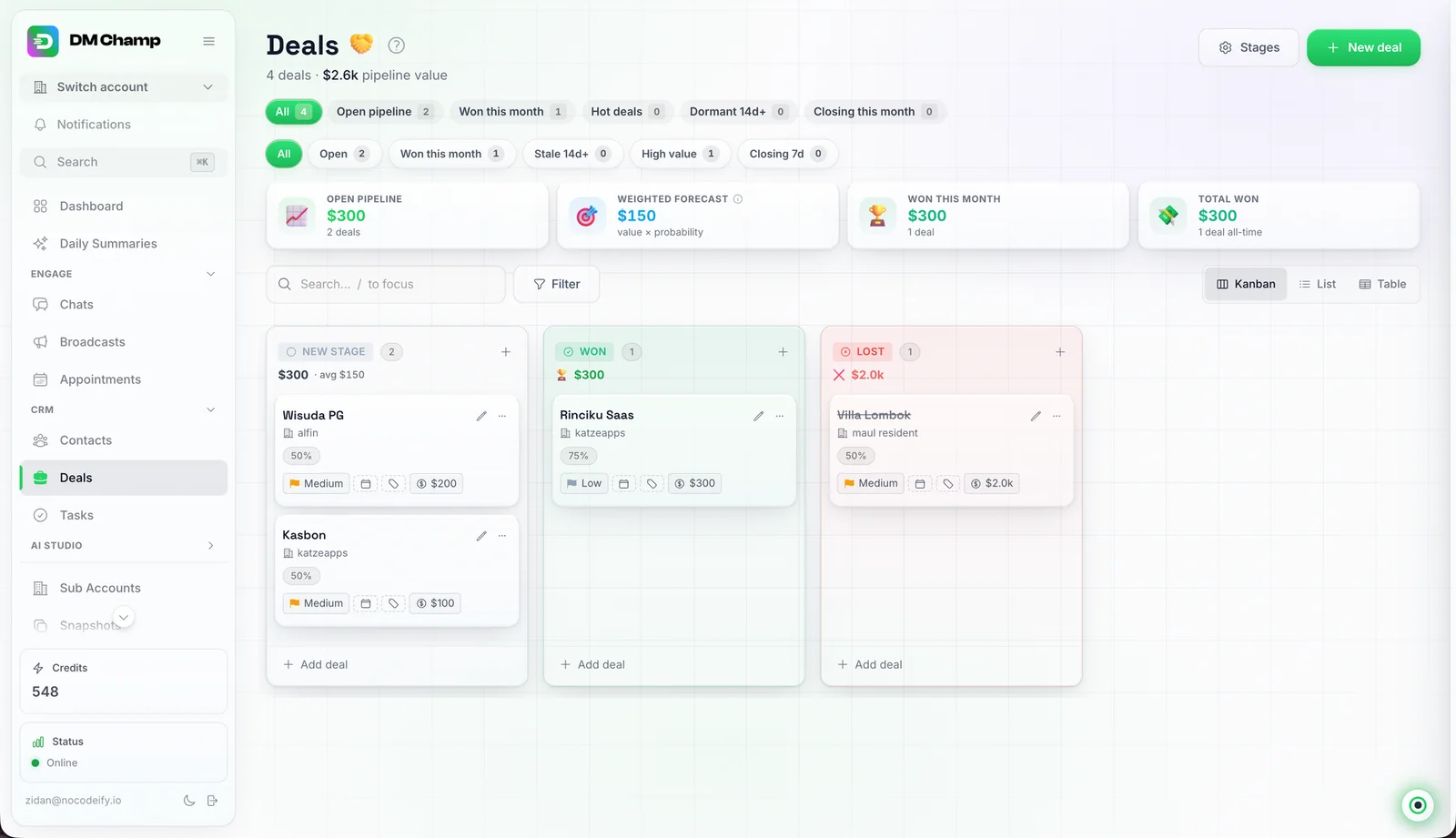The image size is (1456, 838).
Task: Click the sidebar Search field
Action: point(124,163)
